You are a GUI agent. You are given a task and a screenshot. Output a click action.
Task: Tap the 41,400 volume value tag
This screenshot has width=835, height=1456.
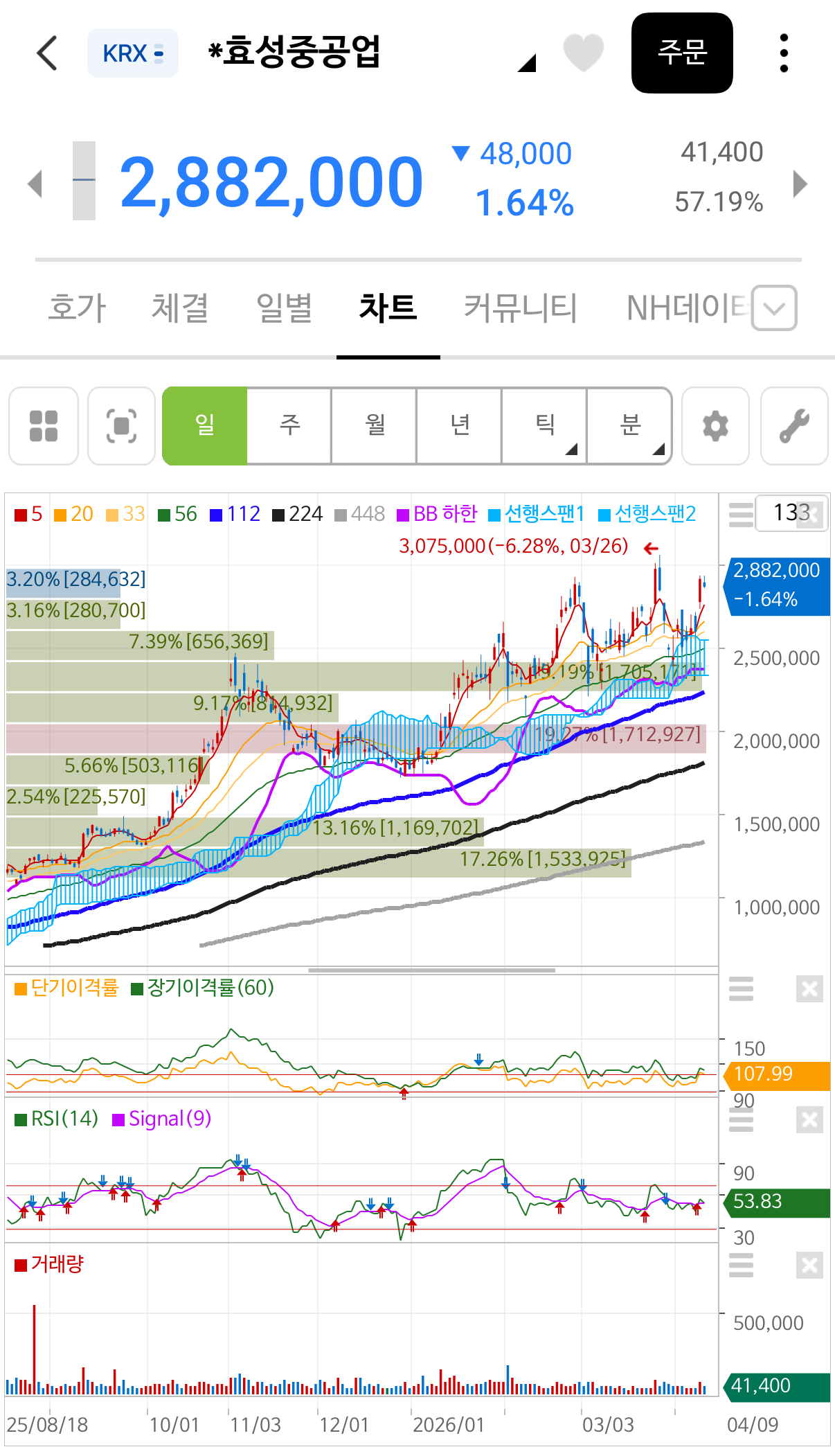click(x=776, y=1386)
